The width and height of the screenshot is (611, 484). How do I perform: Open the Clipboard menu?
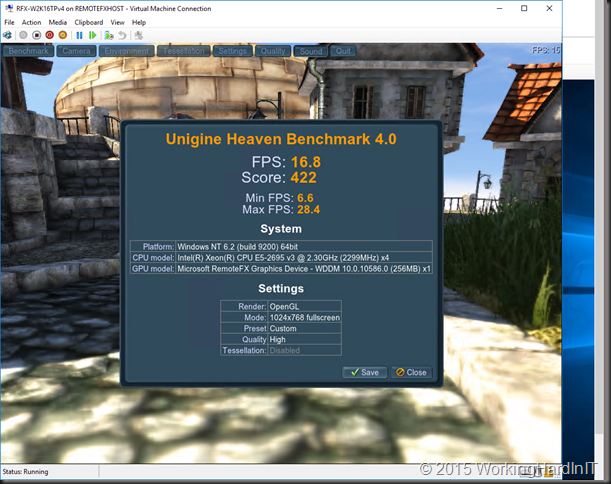89,22
